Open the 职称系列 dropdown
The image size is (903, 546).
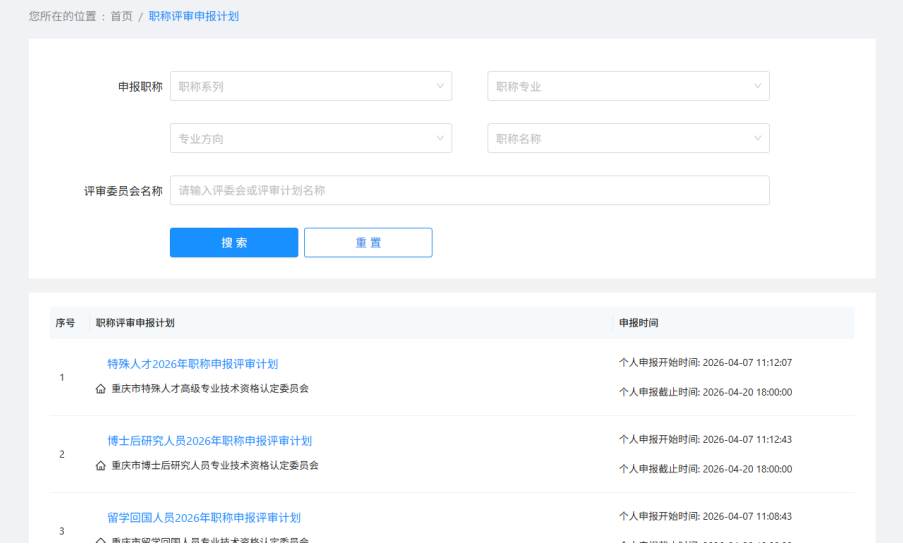(x=310, y=86)
